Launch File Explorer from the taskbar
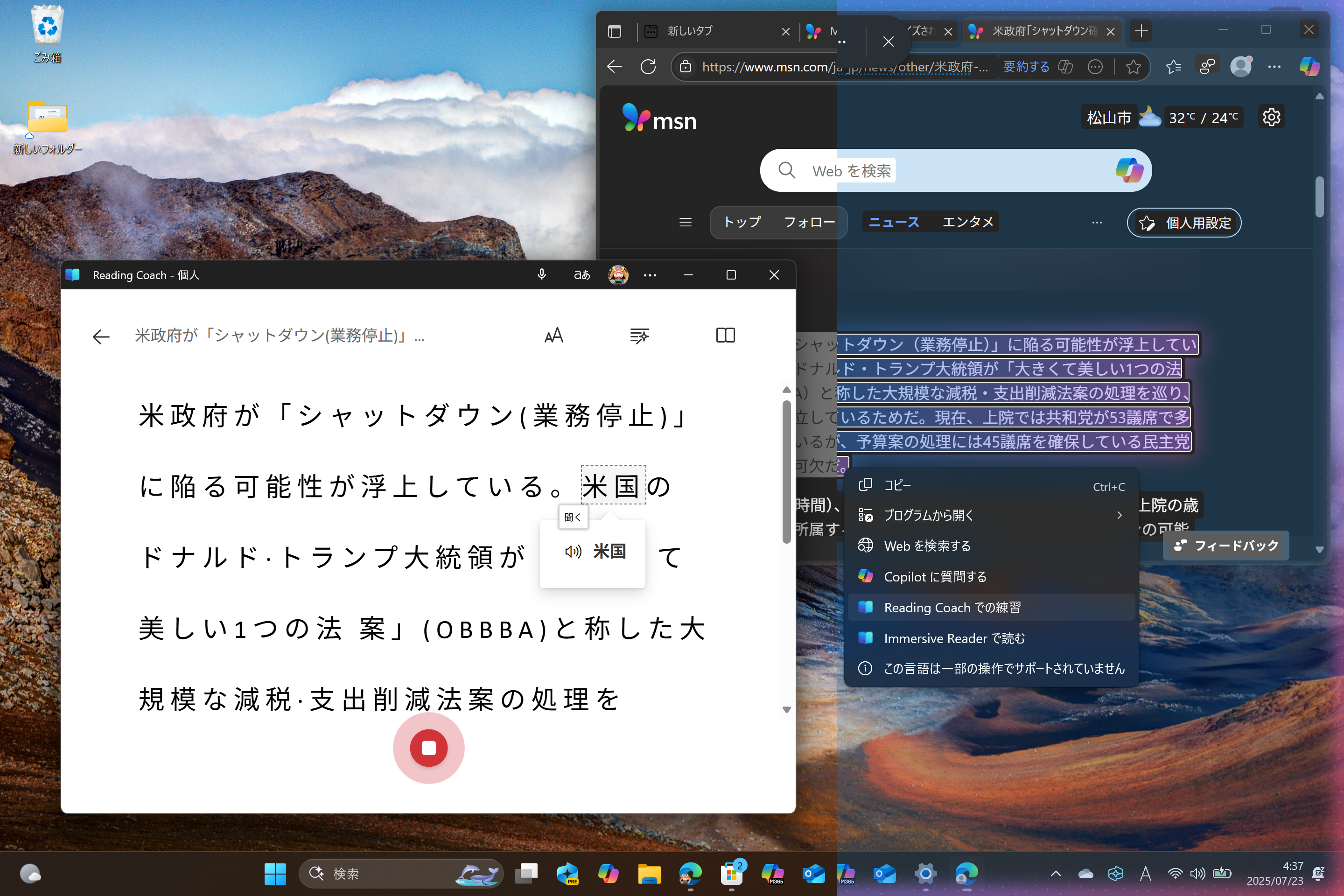This screenshot has width=1344, height=896. click(650, 874)
